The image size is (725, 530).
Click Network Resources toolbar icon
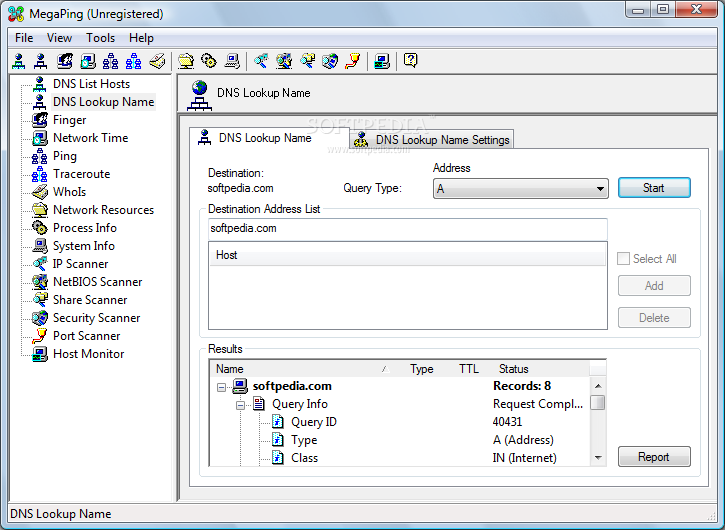pyautogui.click(x=186, y=61)
